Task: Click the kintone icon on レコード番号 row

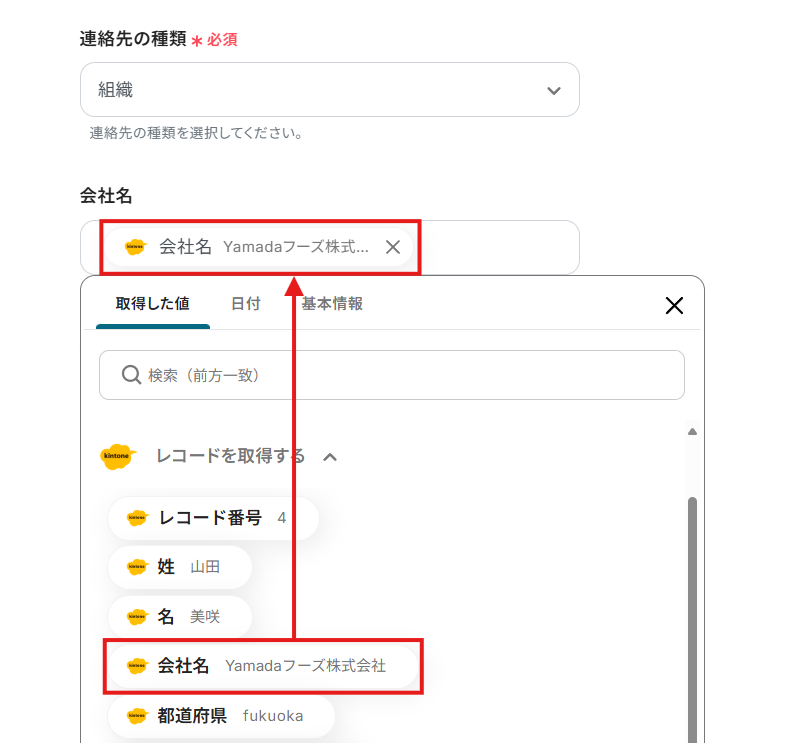Action: (137, 518)
